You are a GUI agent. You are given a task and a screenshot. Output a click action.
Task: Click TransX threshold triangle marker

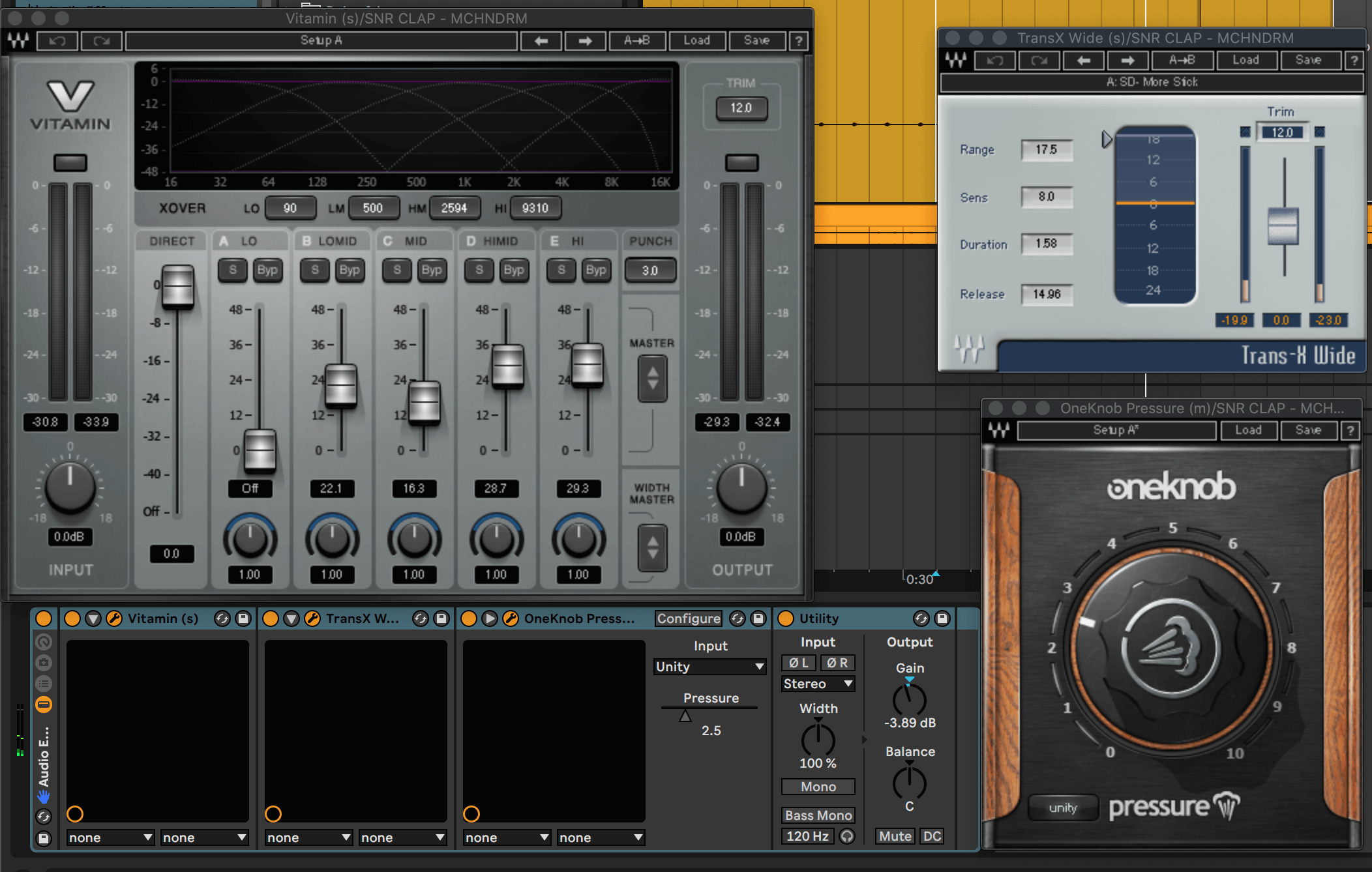point(1107,139)
